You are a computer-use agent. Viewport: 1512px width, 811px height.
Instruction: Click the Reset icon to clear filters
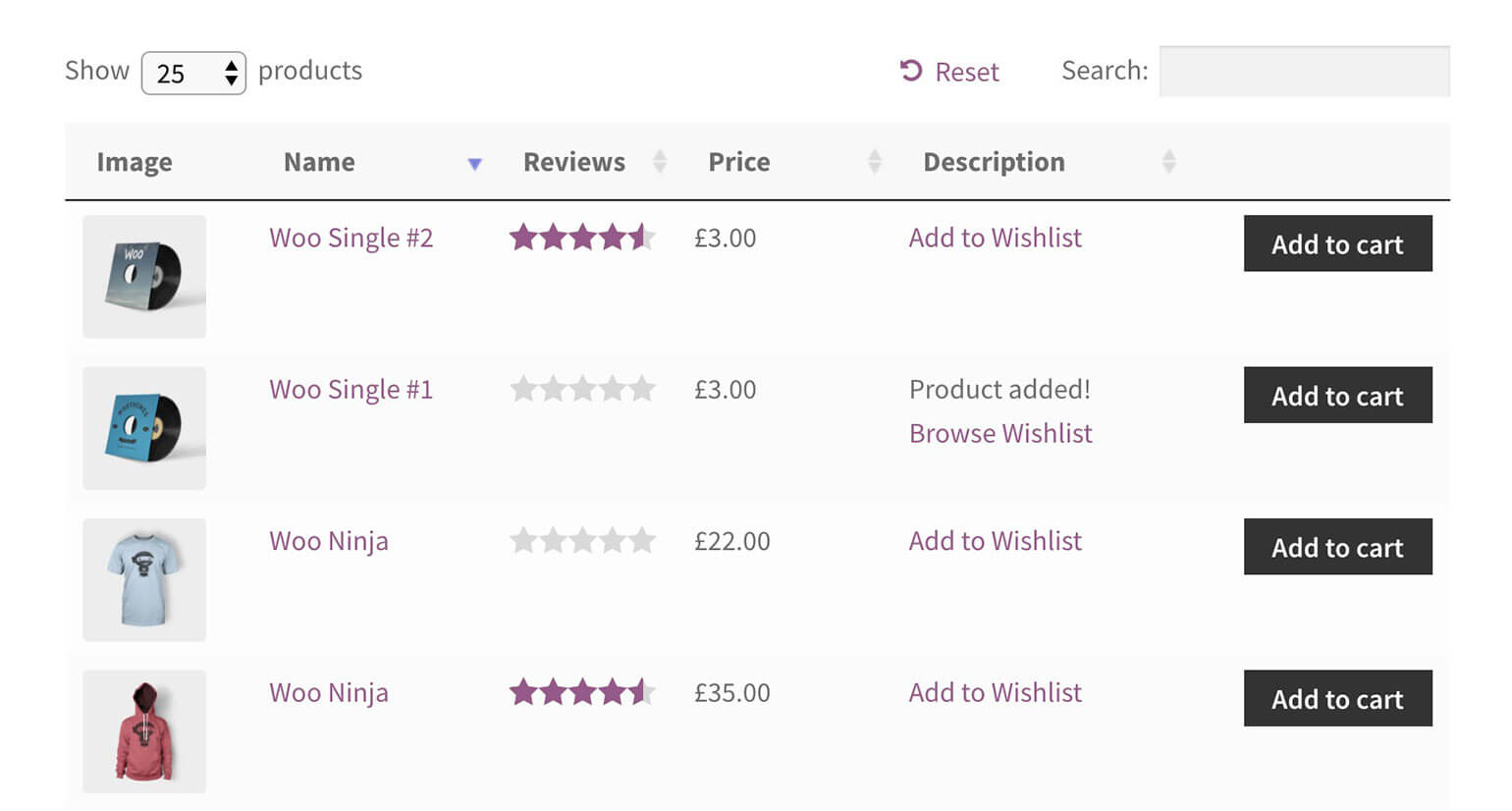coord(912,70)
